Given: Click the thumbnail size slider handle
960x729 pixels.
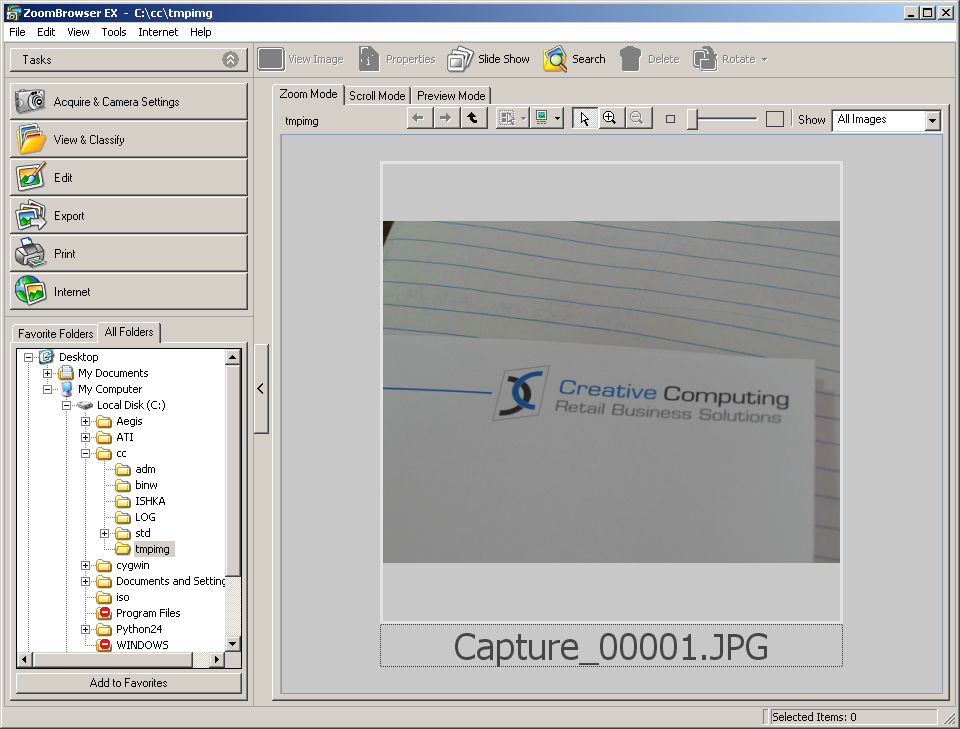Looking at the screenshot, I should [692, 119].
